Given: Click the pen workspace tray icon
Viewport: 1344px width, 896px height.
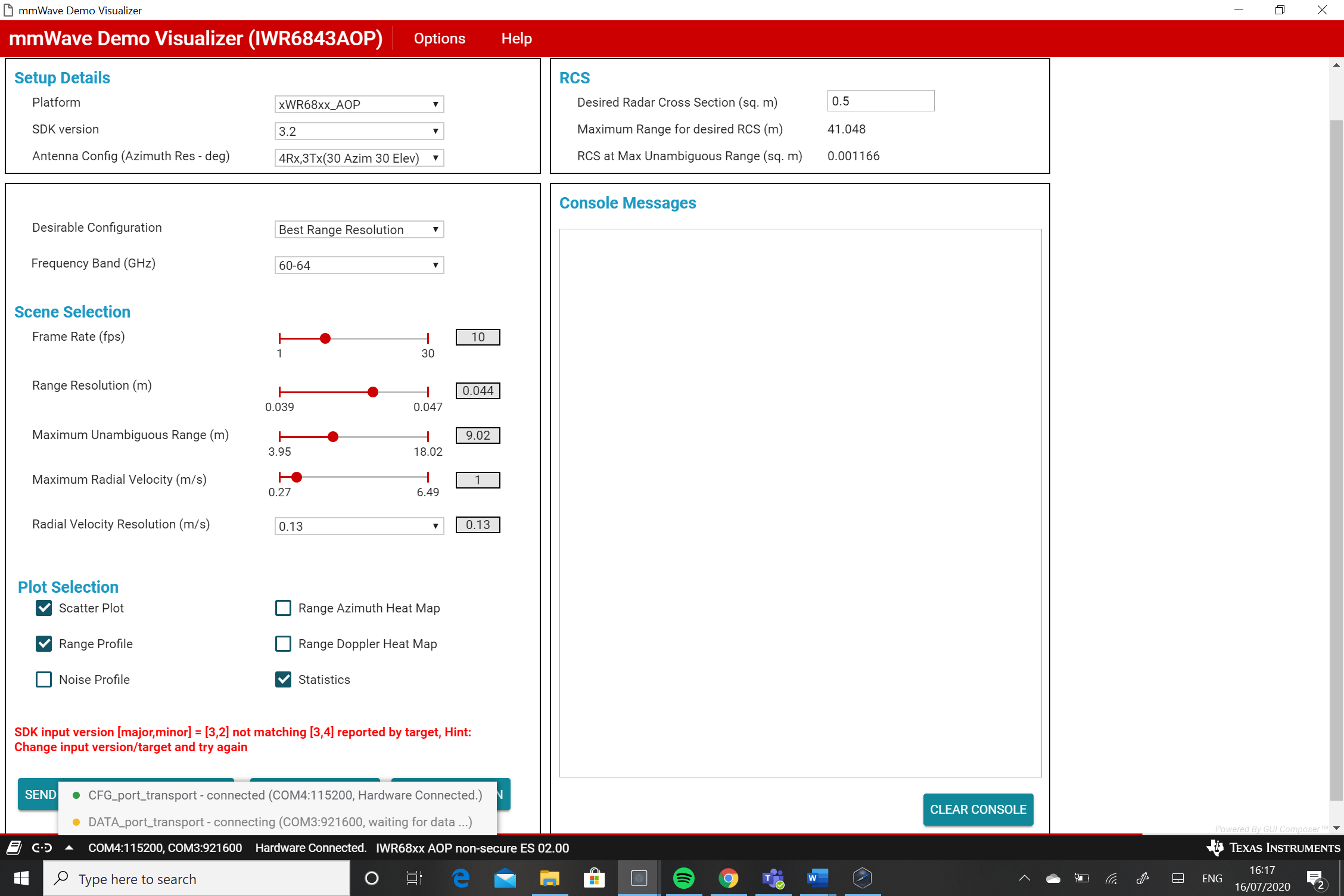Looking at the screenshot, I should (x=1142, y=878).
